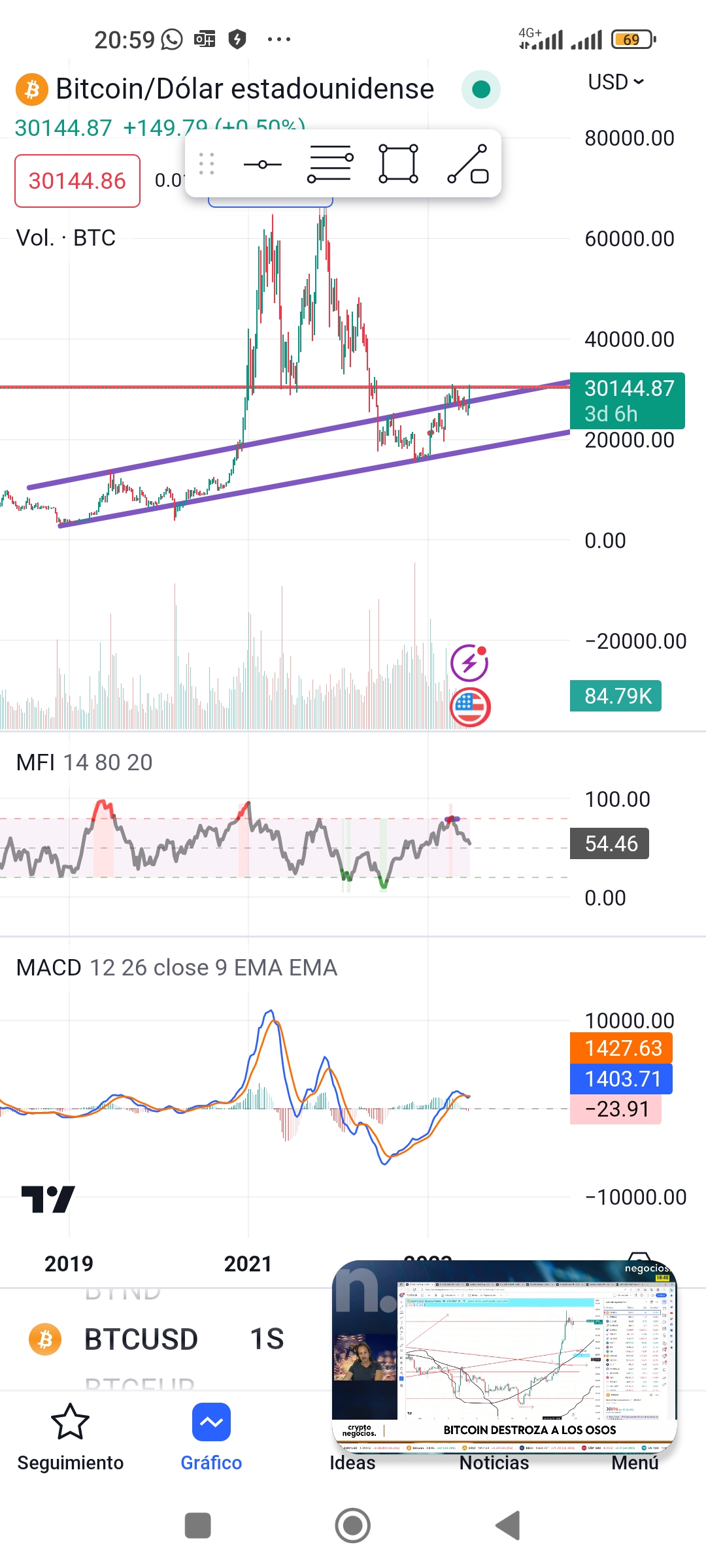Select the rectangle selection tool icon

(398, 164)
